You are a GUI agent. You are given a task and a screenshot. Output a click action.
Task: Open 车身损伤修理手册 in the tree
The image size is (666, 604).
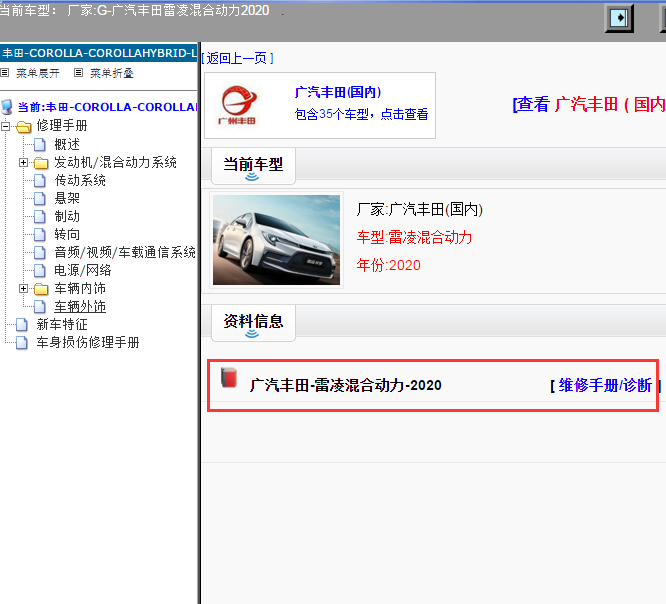(x=87, y=343)
